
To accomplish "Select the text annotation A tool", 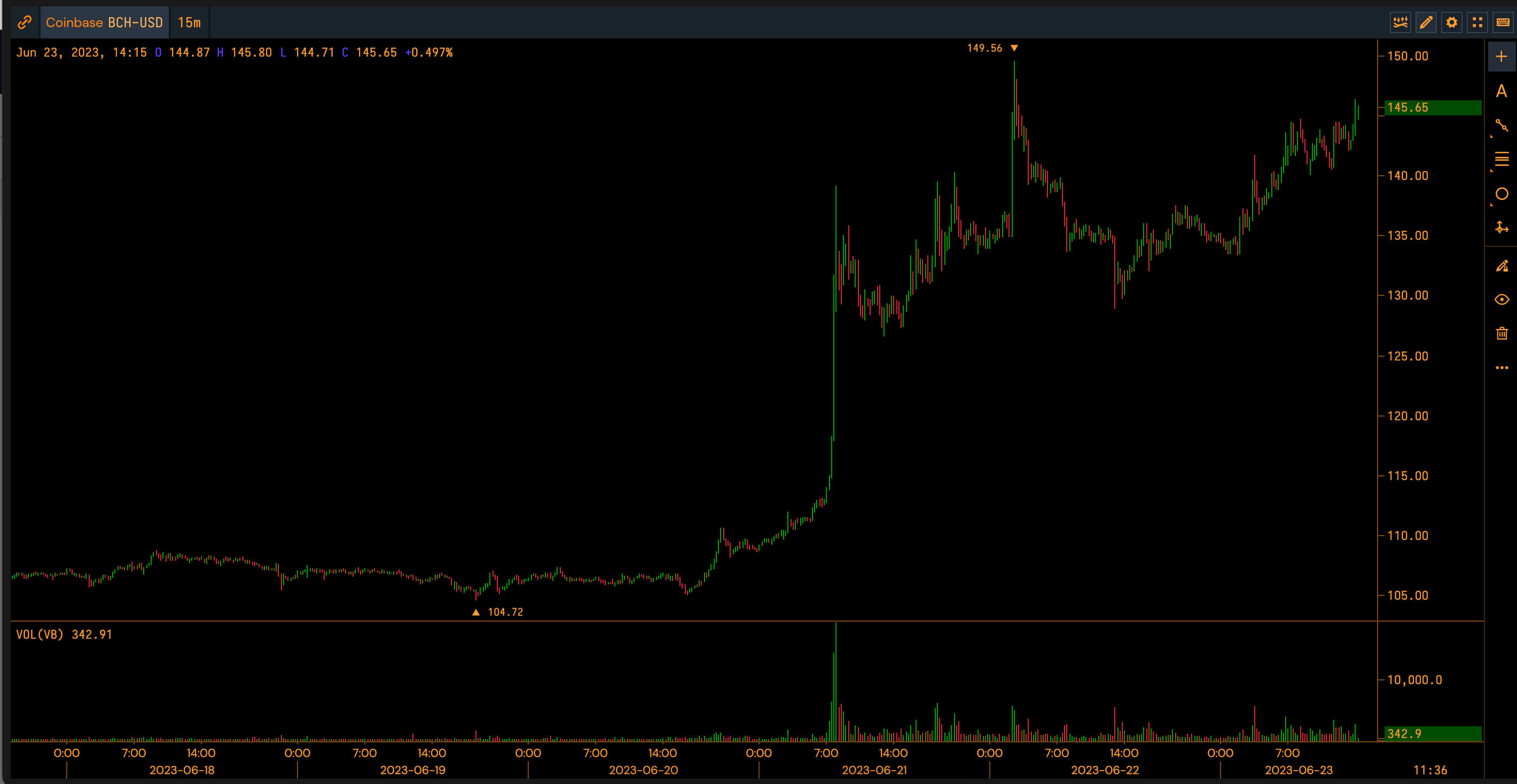I will [1501, 91].
